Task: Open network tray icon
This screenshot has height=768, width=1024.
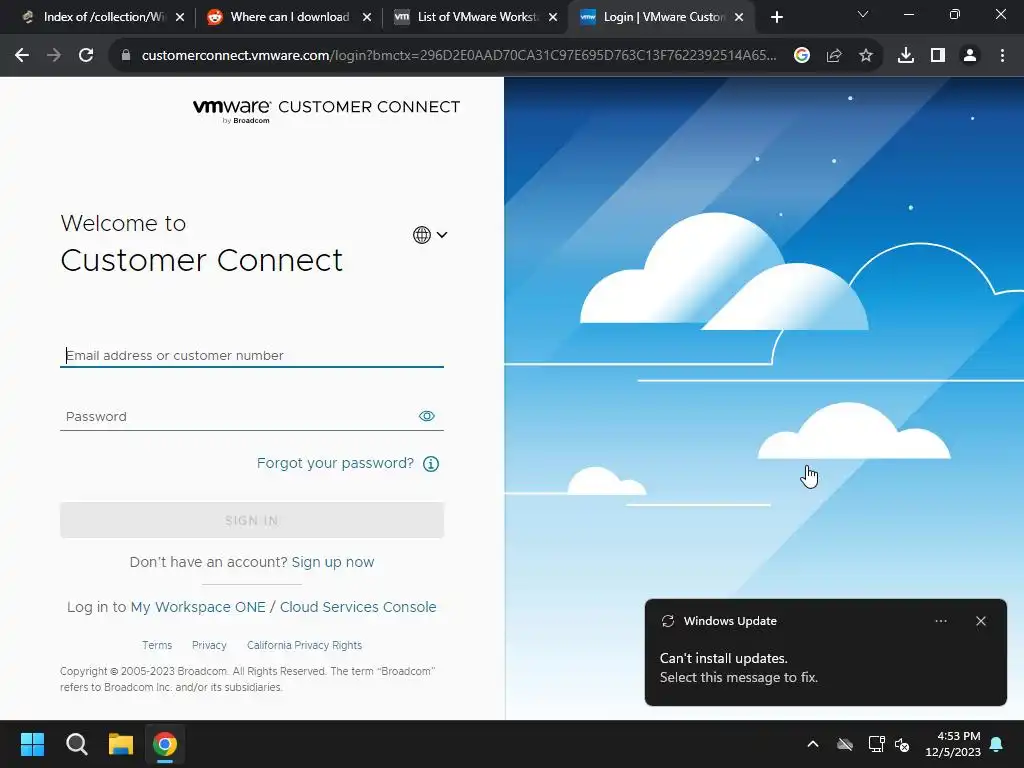Action: [876, 744]
